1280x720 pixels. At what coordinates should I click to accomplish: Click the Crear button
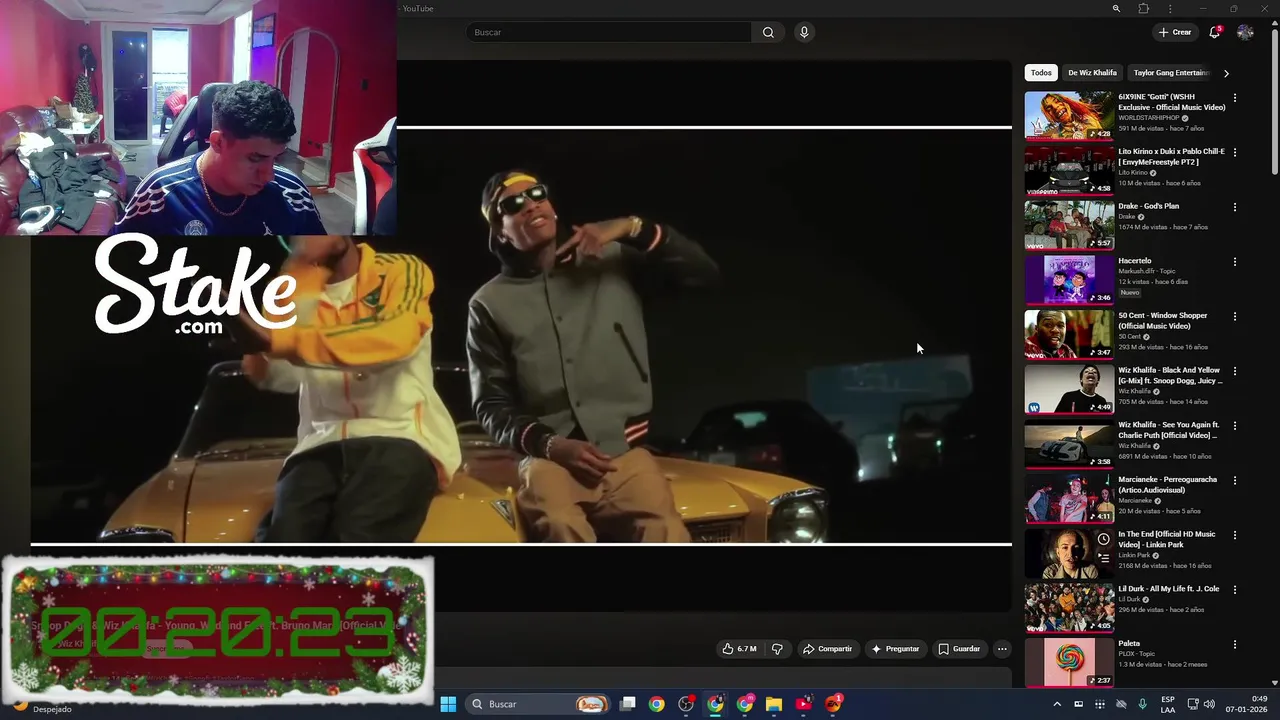pos(1175,32)
